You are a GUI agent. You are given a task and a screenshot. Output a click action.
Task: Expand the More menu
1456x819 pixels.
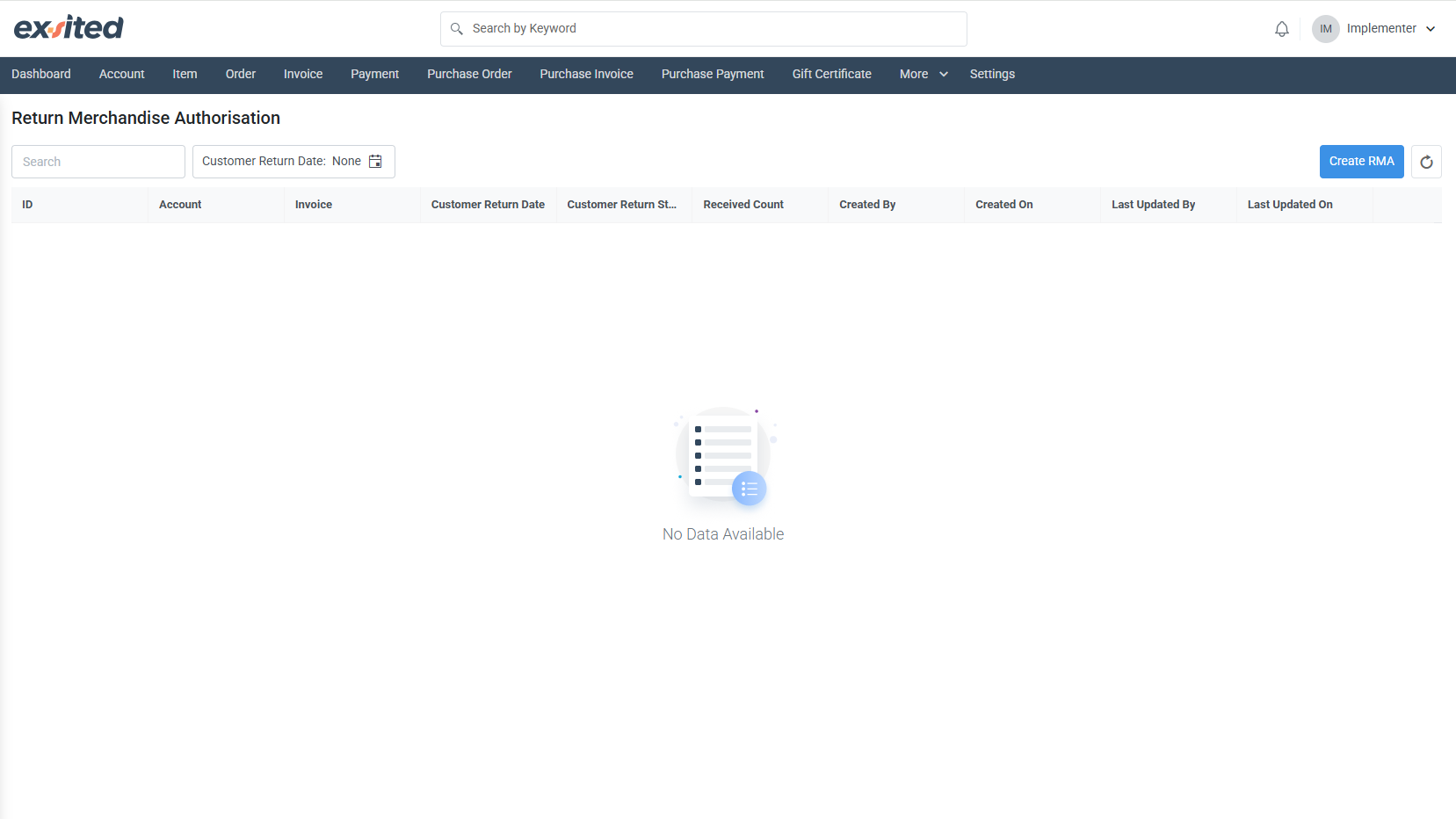(924, 75)
